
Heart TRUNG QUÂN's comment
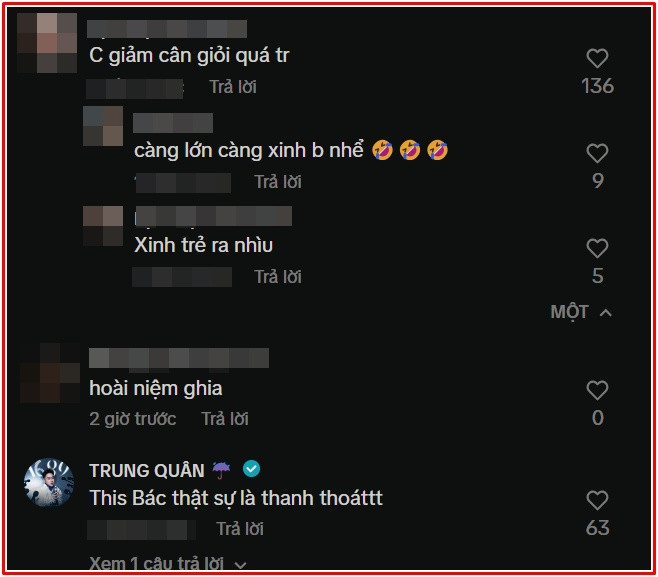click(597, 500)
